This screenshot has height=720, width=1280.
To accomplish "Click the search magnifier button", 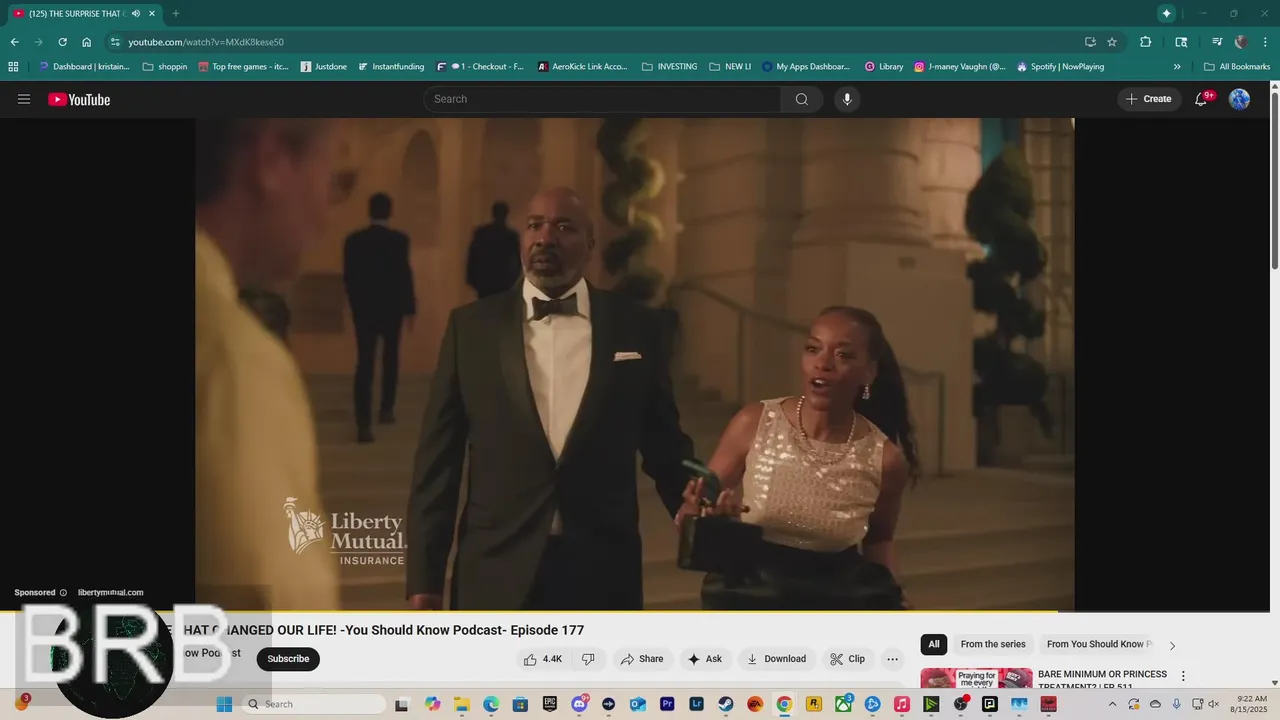I will (x=802, y=99).
